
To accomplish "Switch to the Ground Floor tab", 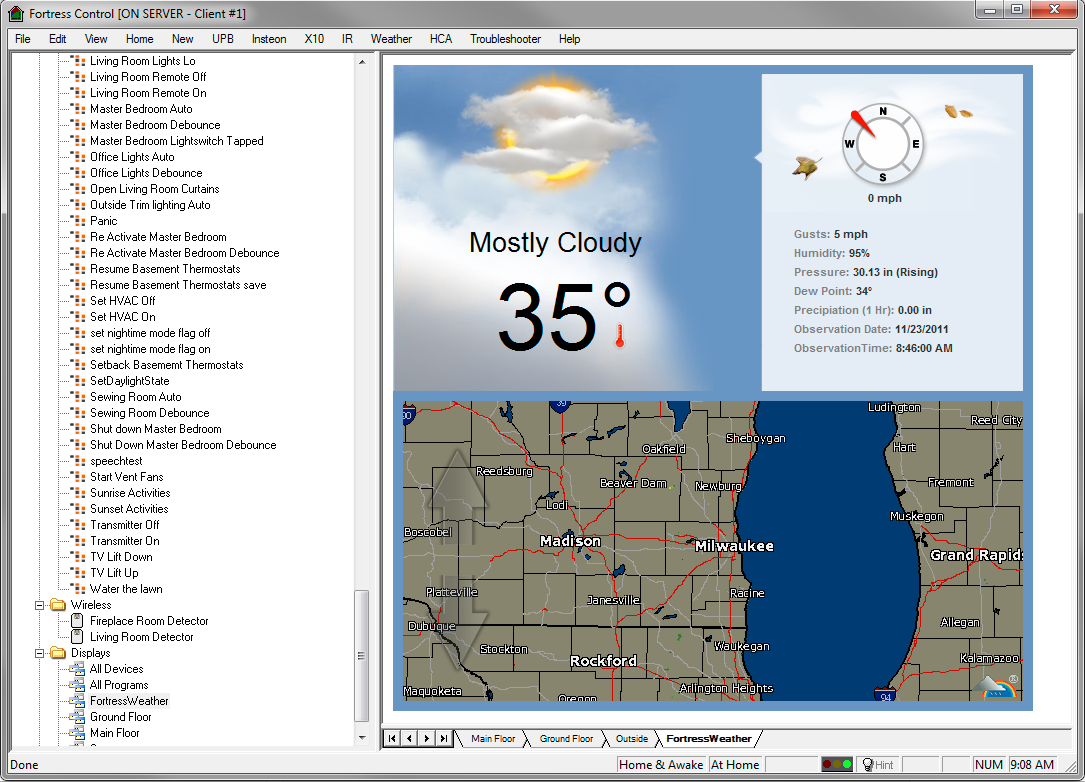I will point(565,738).
